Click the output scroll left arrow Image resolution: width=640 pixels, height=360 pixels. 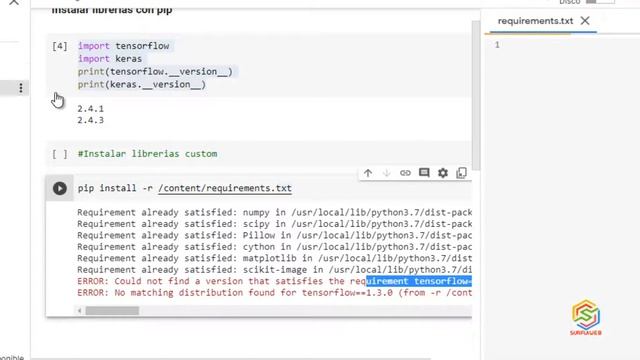pos(80,311)
